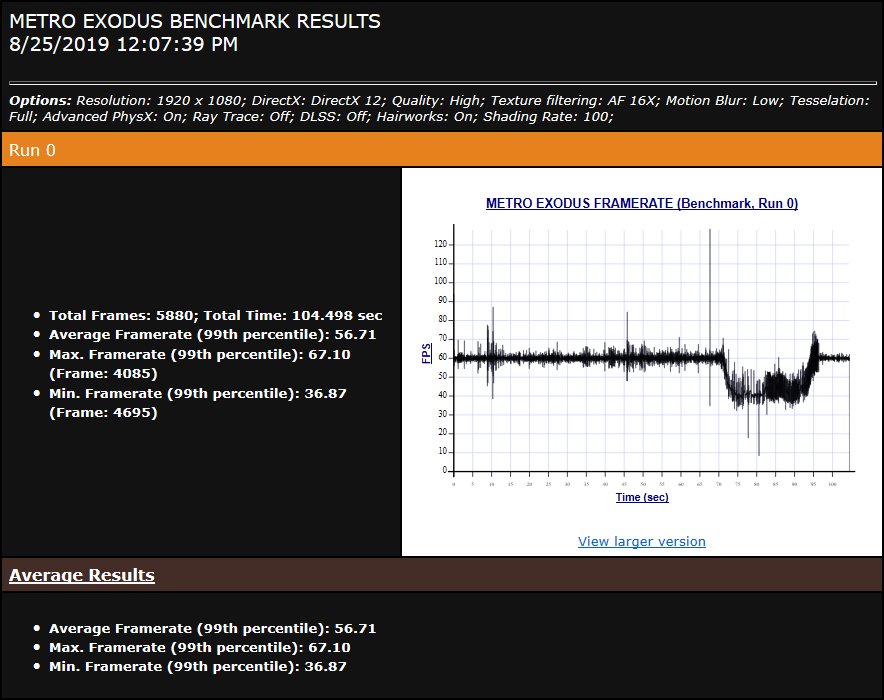Click Average Framerate in Average Results section

(x=212, y=628)
